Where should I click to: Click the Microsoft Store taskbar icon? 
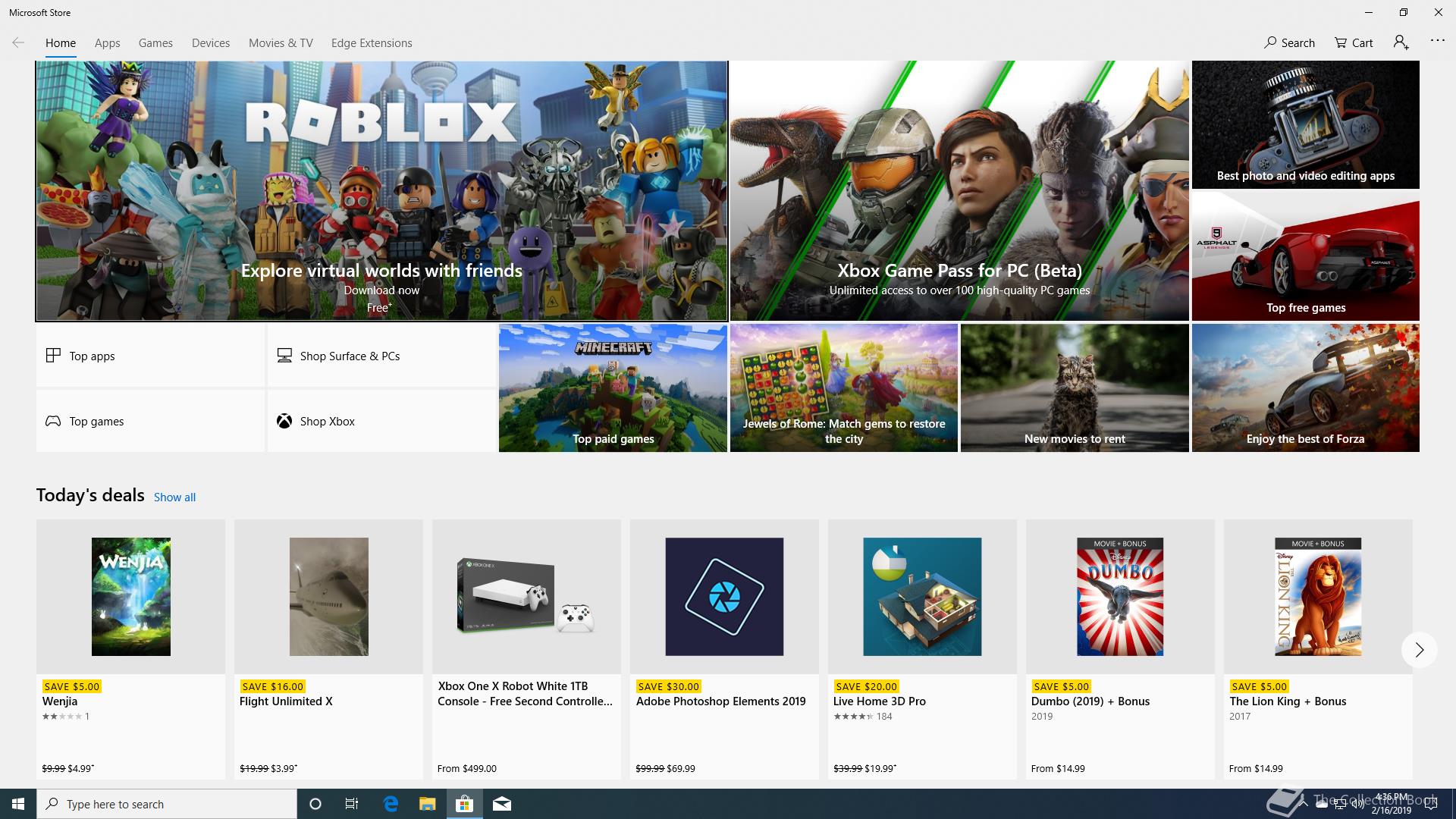[x=464, y=804]
